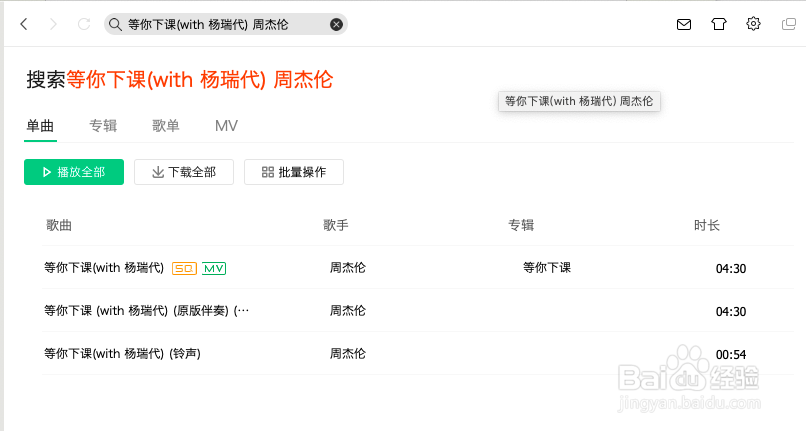Select the 铃声 ringtone version

(x=122, y=354)
